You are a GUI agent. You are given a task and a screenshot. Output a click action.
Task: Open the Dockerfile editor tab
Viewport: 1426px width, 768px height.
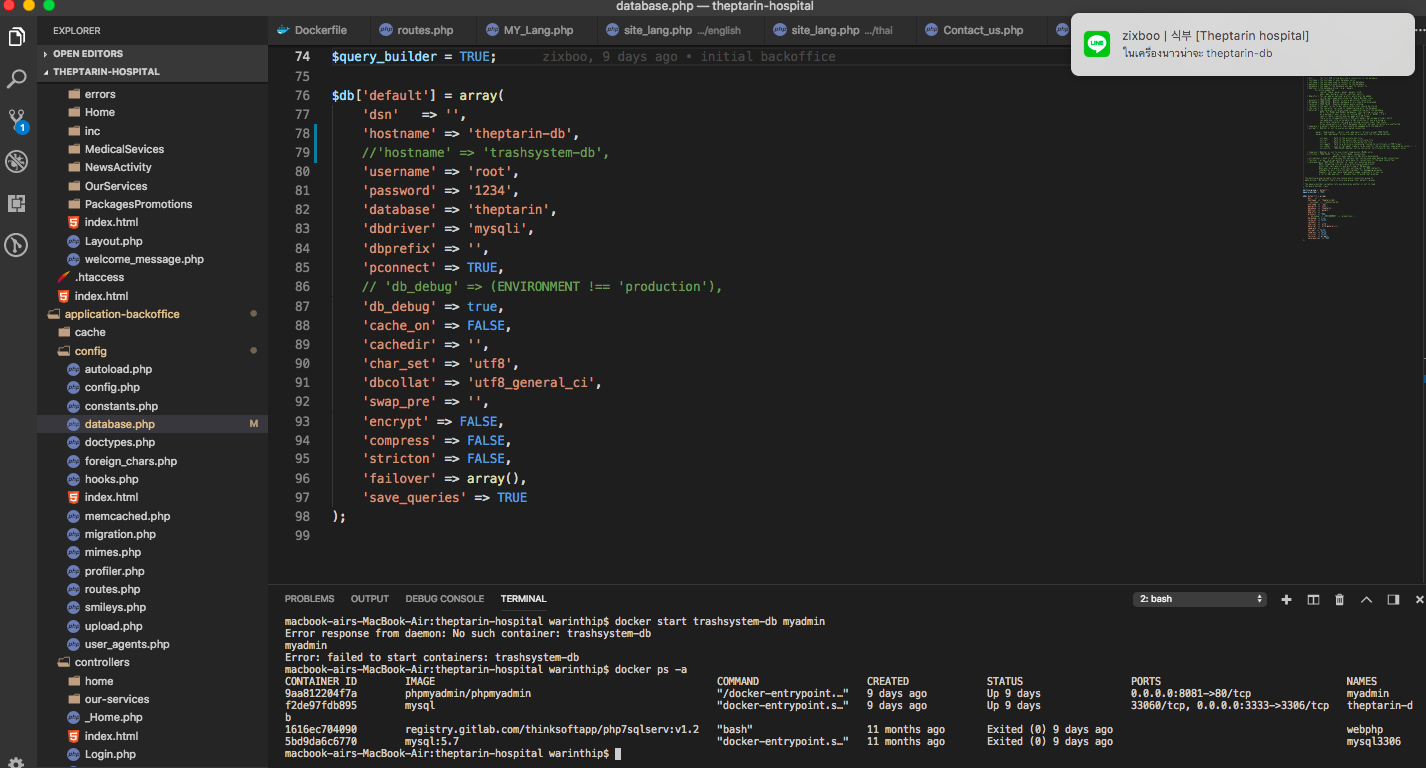319,30
